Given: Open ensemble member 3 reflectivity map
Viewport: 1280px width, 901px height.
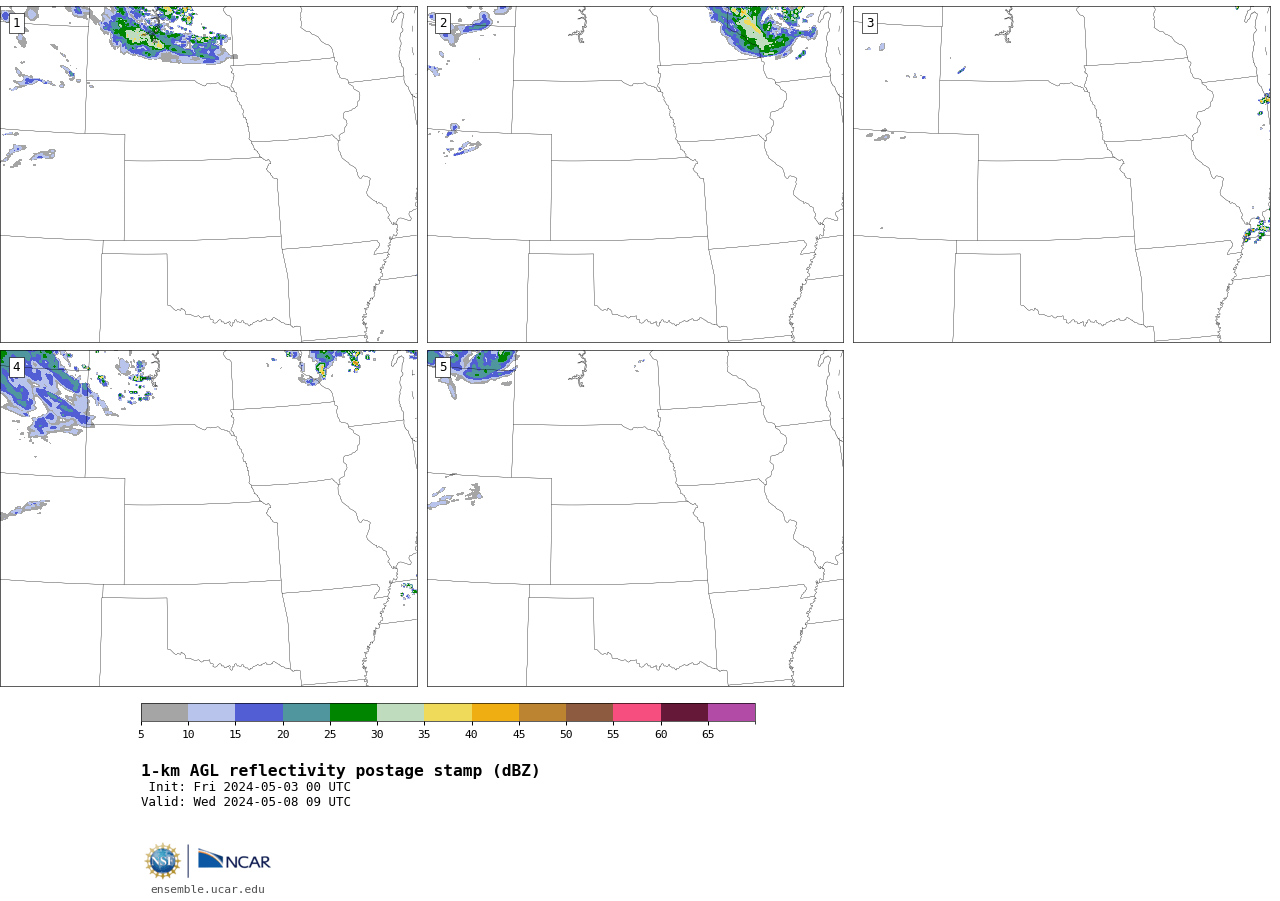Looking at the screenshot, I should (1061, 174).
